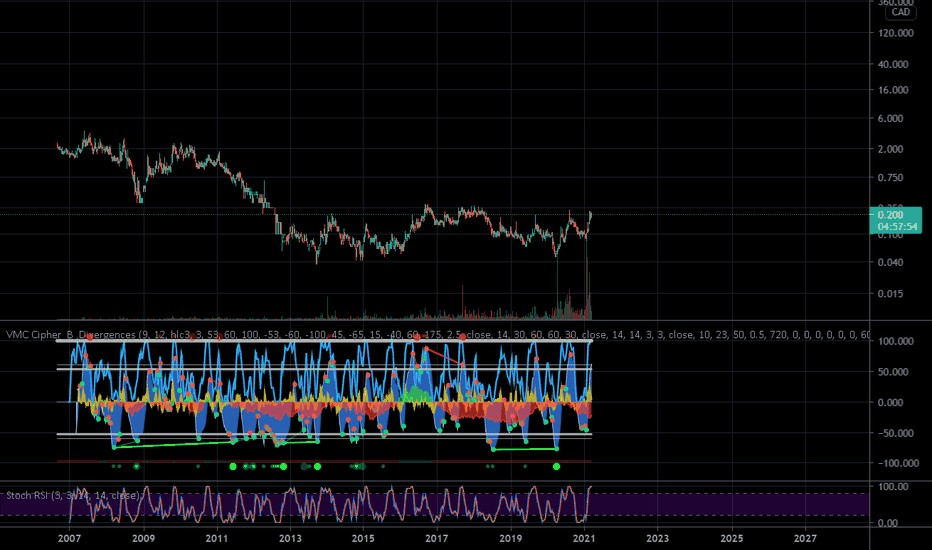Click the 2015 label on the time axis
This screenshot has height=550, width=932.
pyautogui.click(x=363, y=538)
